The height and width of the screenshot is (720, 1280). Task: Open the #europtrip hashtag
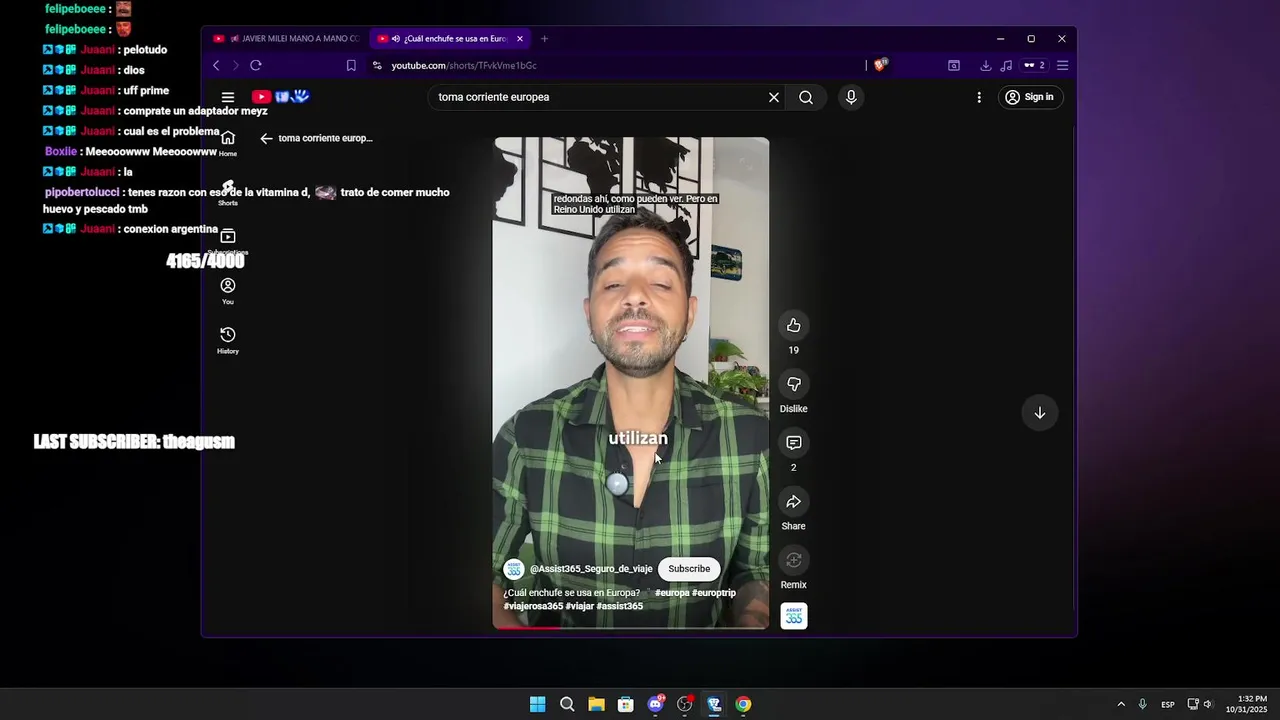(714, 593)
